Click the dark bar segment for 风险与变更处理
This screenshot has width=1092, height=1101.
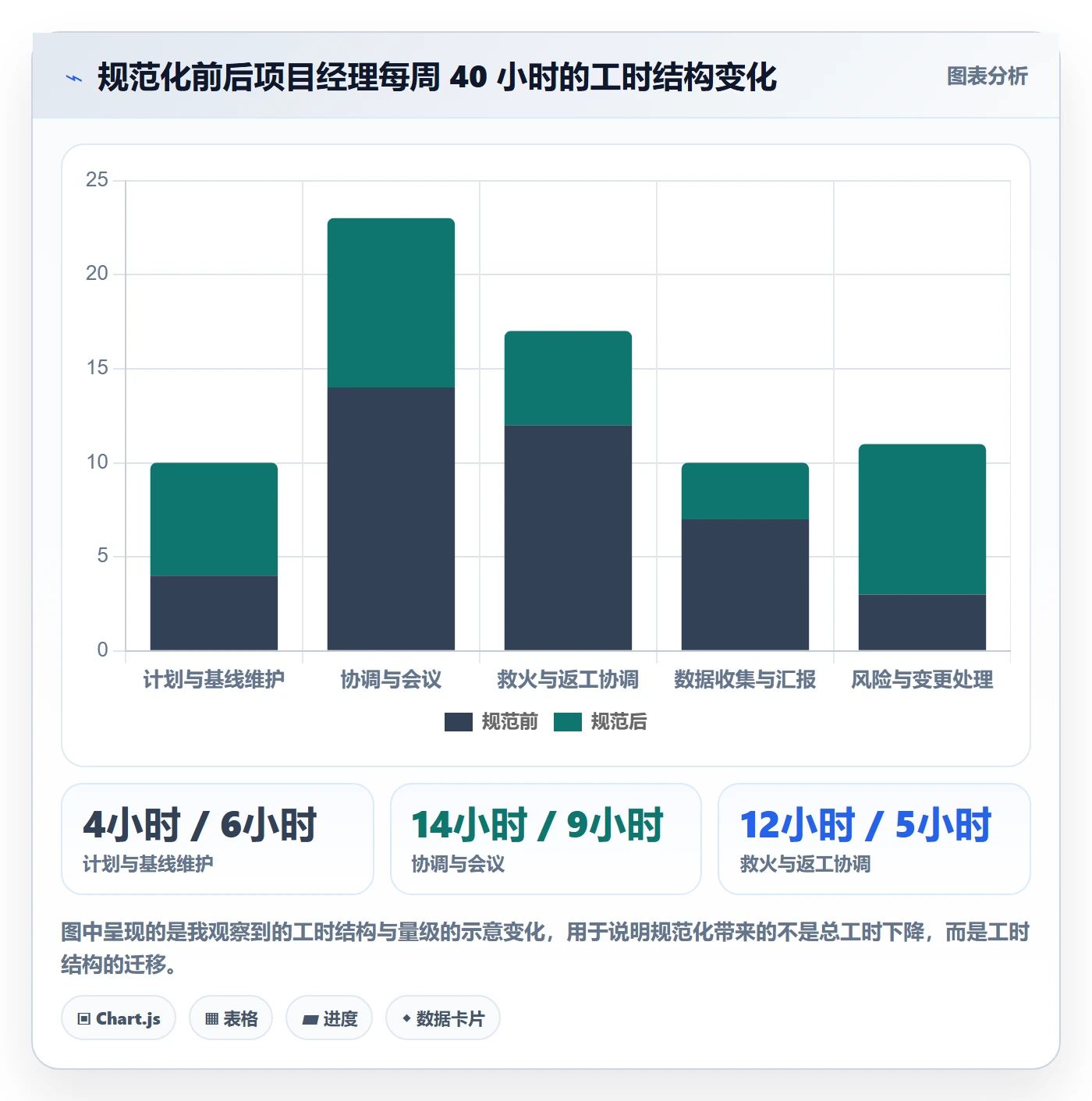tap(922, 622)
